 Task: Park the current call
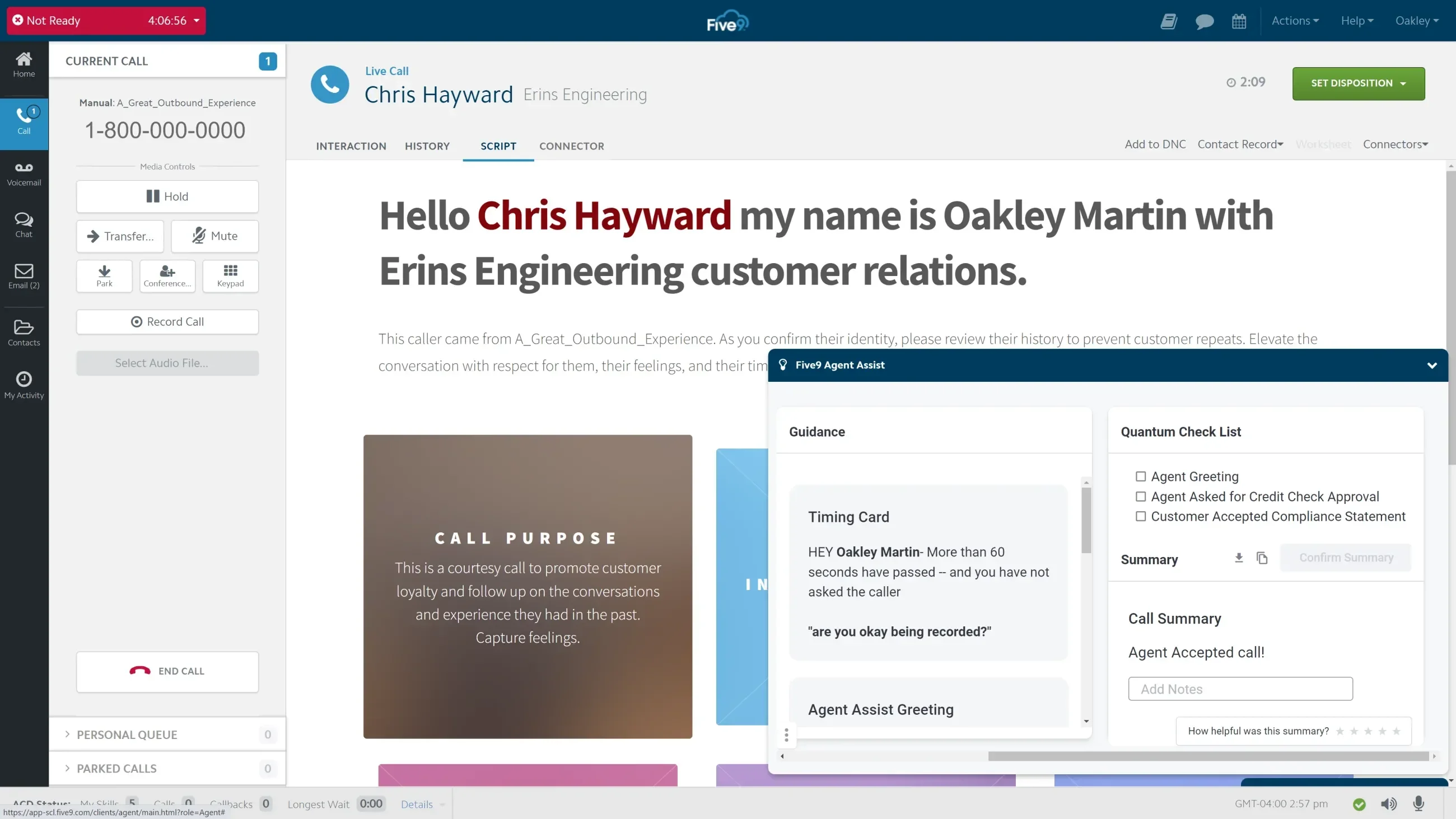pos(105,276)
